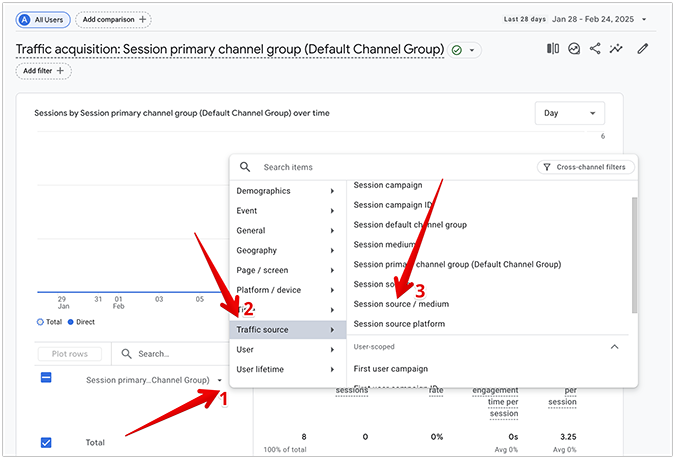The image size is (675, 459).
Task: Expand the Geography category
Action: click(288, 250)
